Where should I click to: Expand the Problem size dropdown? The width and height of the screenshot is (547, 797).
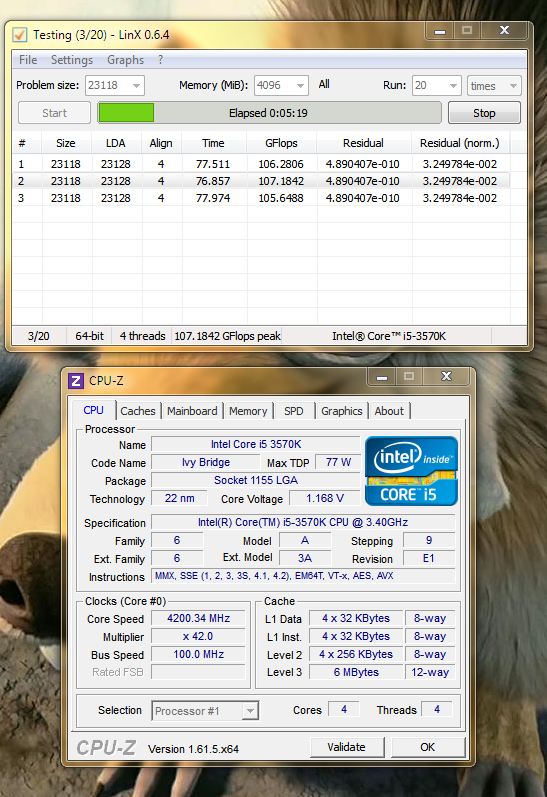pyautogui.click(x=136, y=85)
